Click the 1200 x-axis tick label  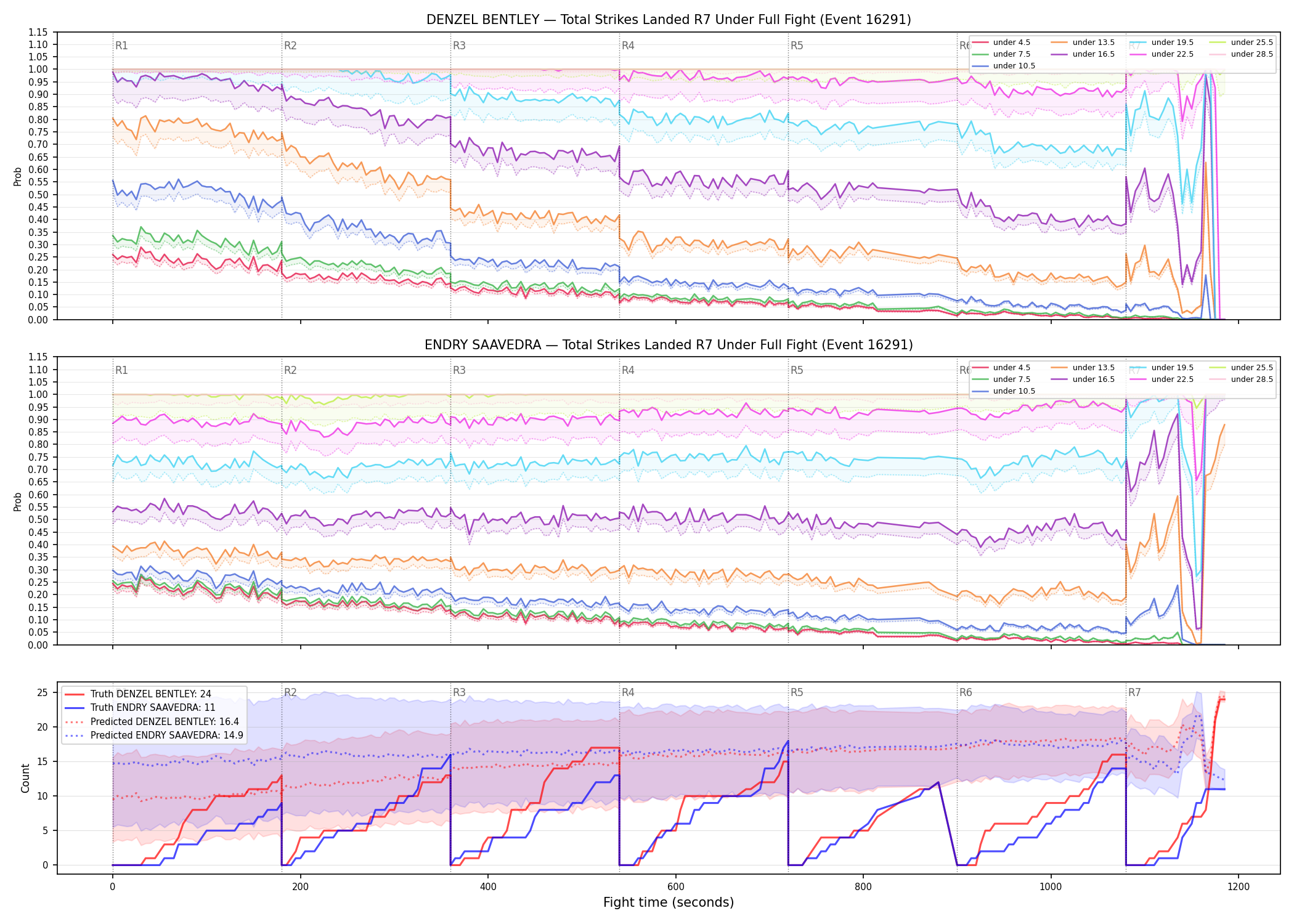point(1239,887)
